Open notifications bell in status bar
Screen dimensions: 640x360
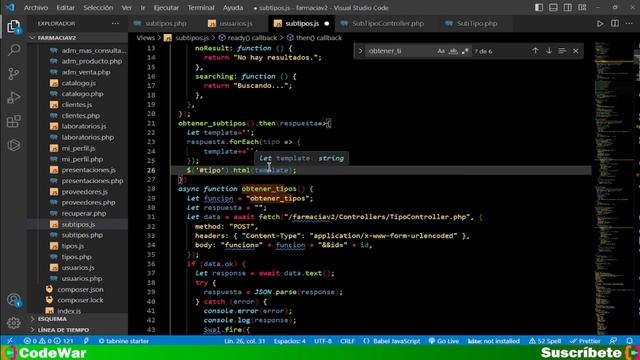(x=629, y=341)
